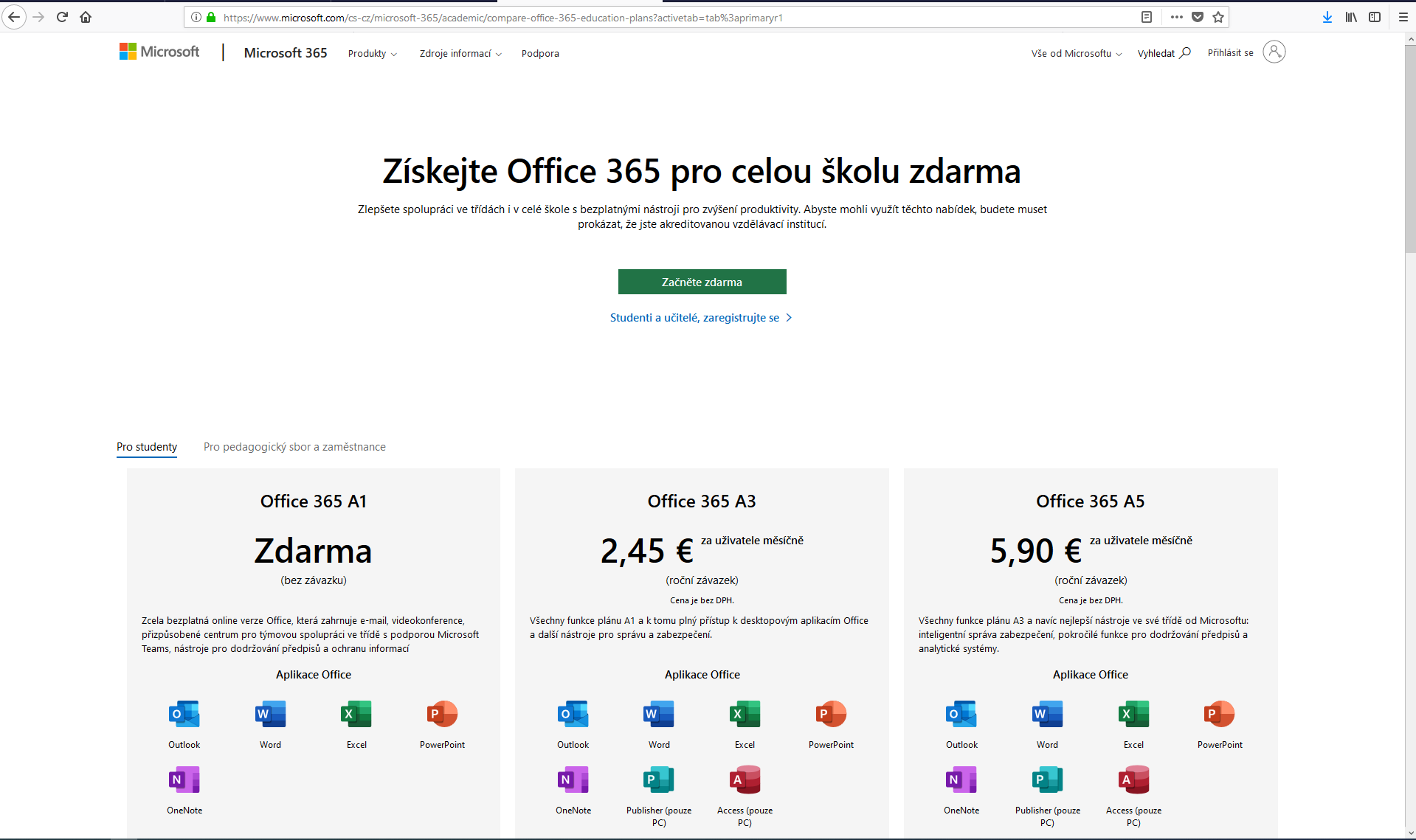Image resolution: width=1416 pixels, height=840 pixels.
Task: Open page actions three-dots menu
Action: (x=1176, y=17)
